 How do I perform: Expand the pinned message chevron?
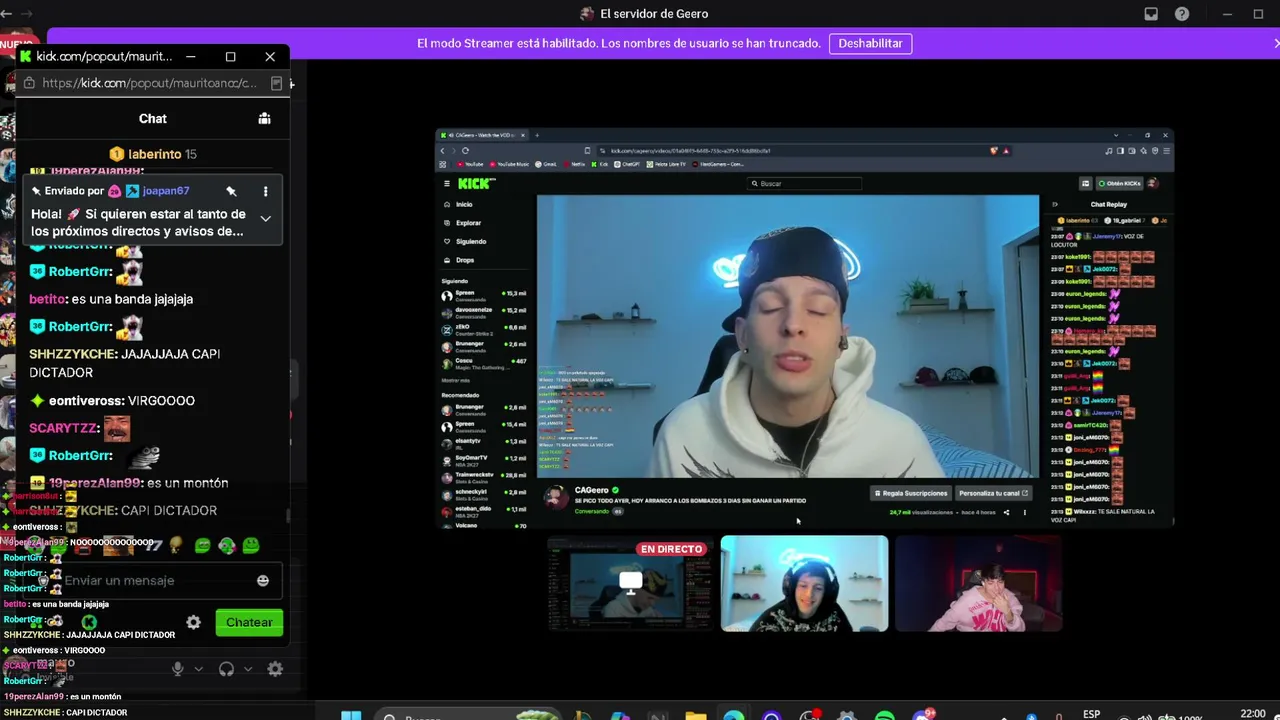pos(265,218)
